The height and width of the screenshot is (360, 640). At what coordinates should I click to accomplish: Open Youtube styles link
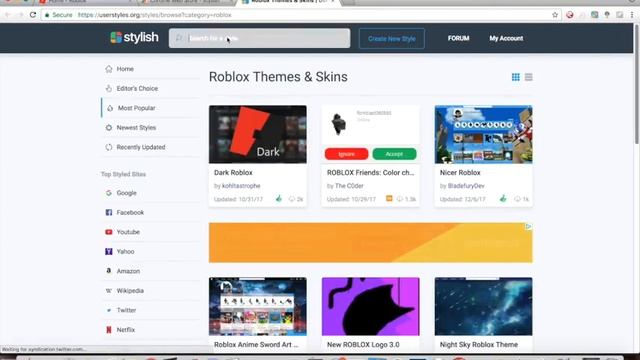pyautogui.click(x=128, y=232)
